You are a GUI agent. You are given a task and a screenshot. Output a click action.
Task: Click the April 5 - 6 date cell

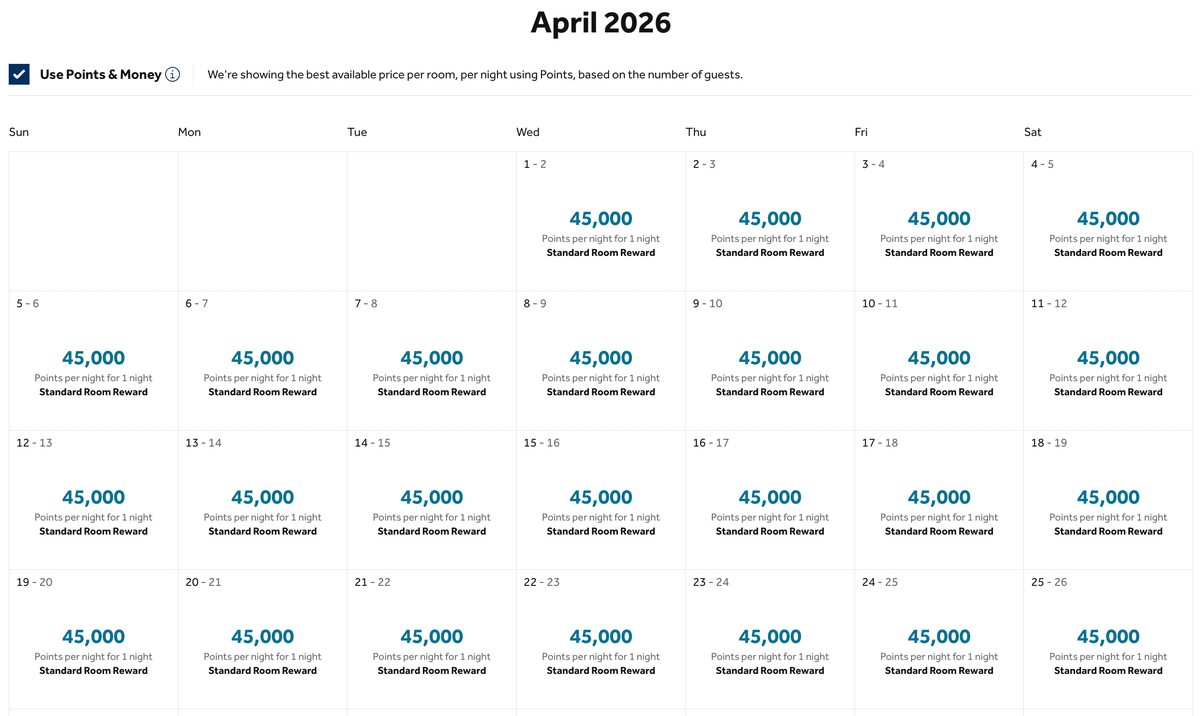click(93, 360)
